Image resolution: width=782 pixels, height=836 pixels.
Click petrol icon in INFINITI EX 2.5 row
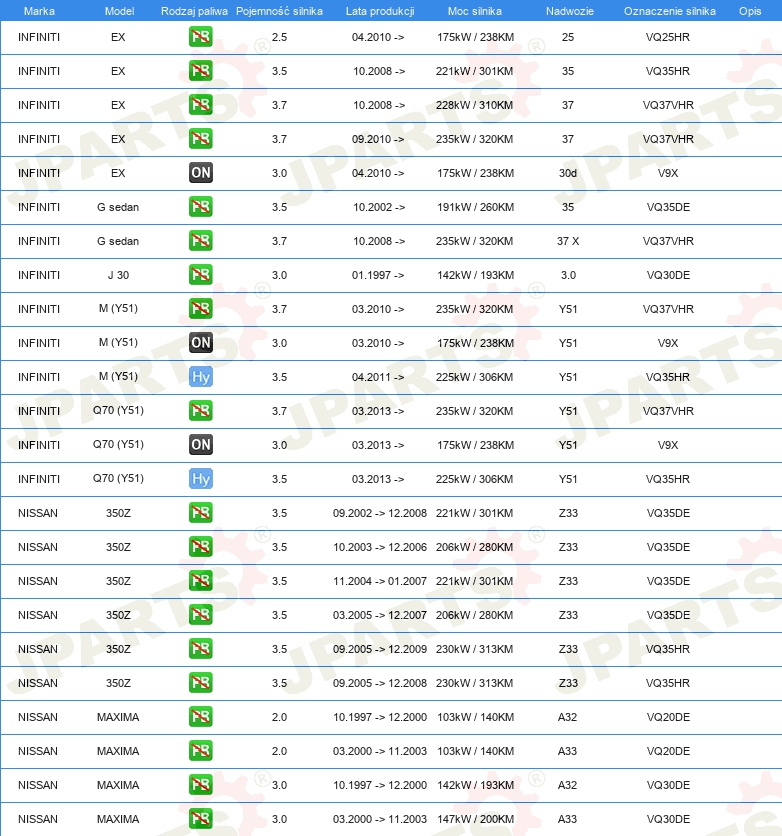200,37
